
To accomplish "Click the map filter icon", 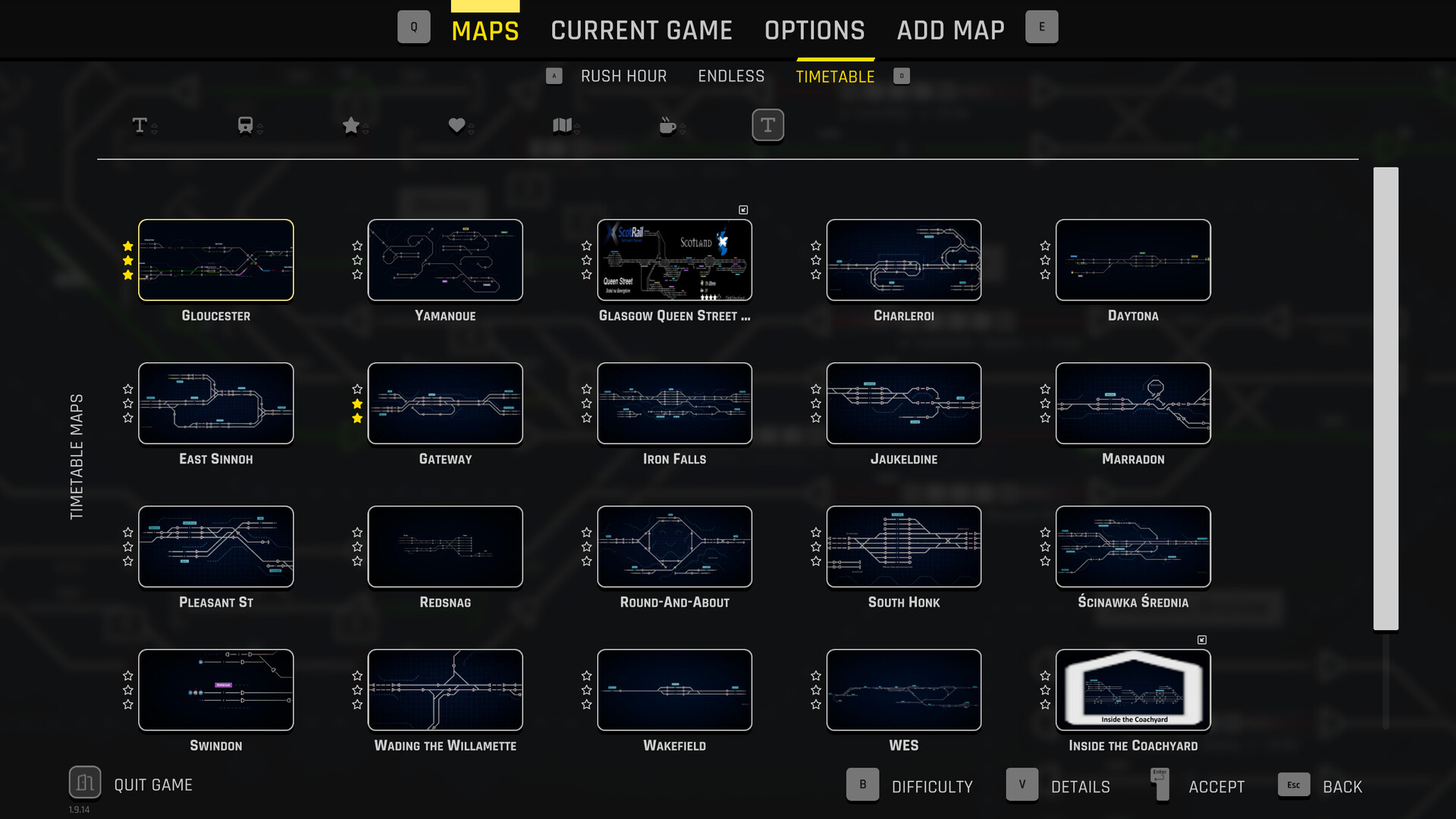I will (562, 125).
